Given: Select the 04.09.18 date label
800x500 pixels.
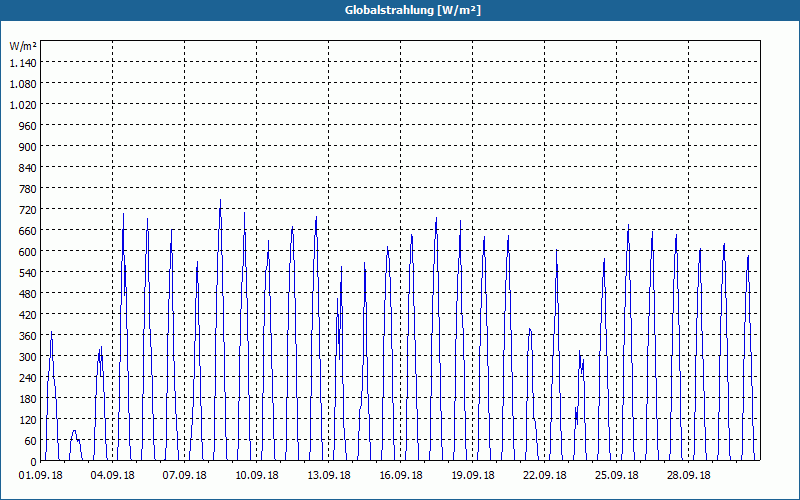Looking at the screenshot, I should pyautogui.click(x=113, y=476).
